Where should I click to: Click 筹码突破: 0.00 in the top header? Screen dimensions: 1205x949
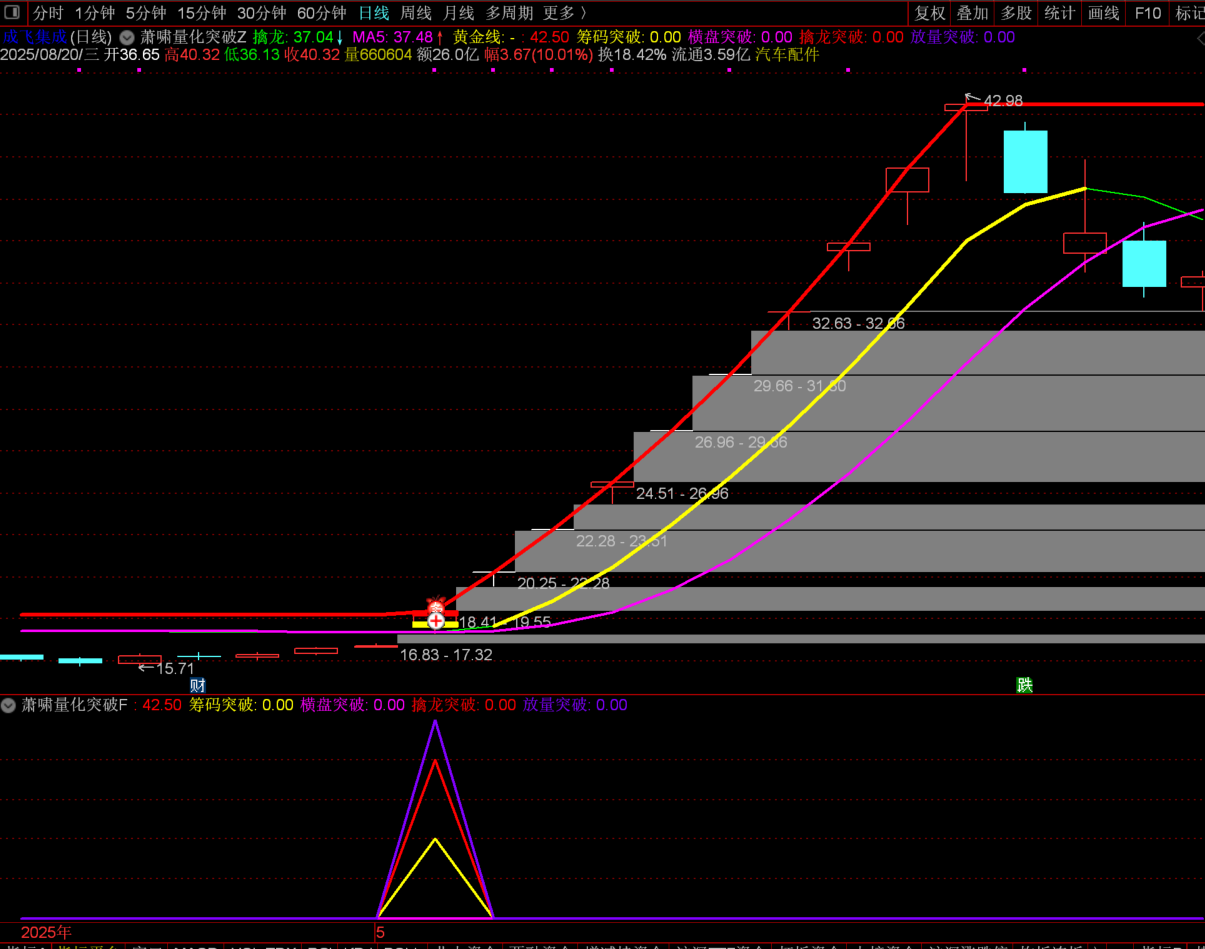click(x=629, y=37)
